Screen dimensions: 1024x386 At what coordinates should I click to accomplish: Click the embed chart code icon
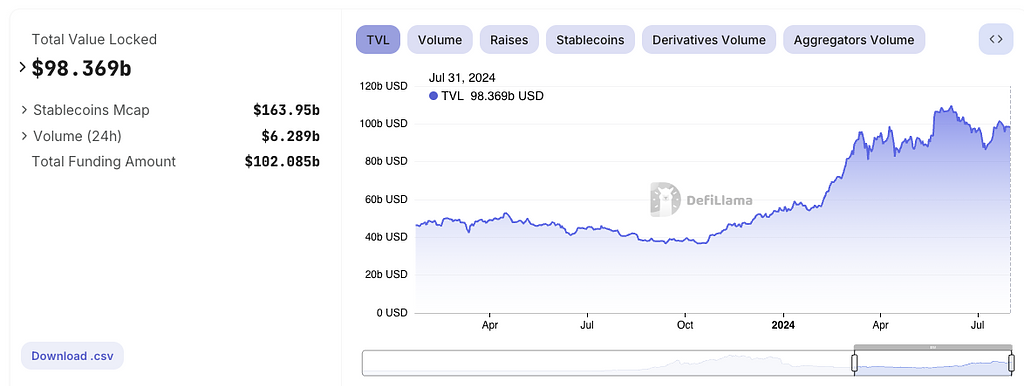[995, 39]
